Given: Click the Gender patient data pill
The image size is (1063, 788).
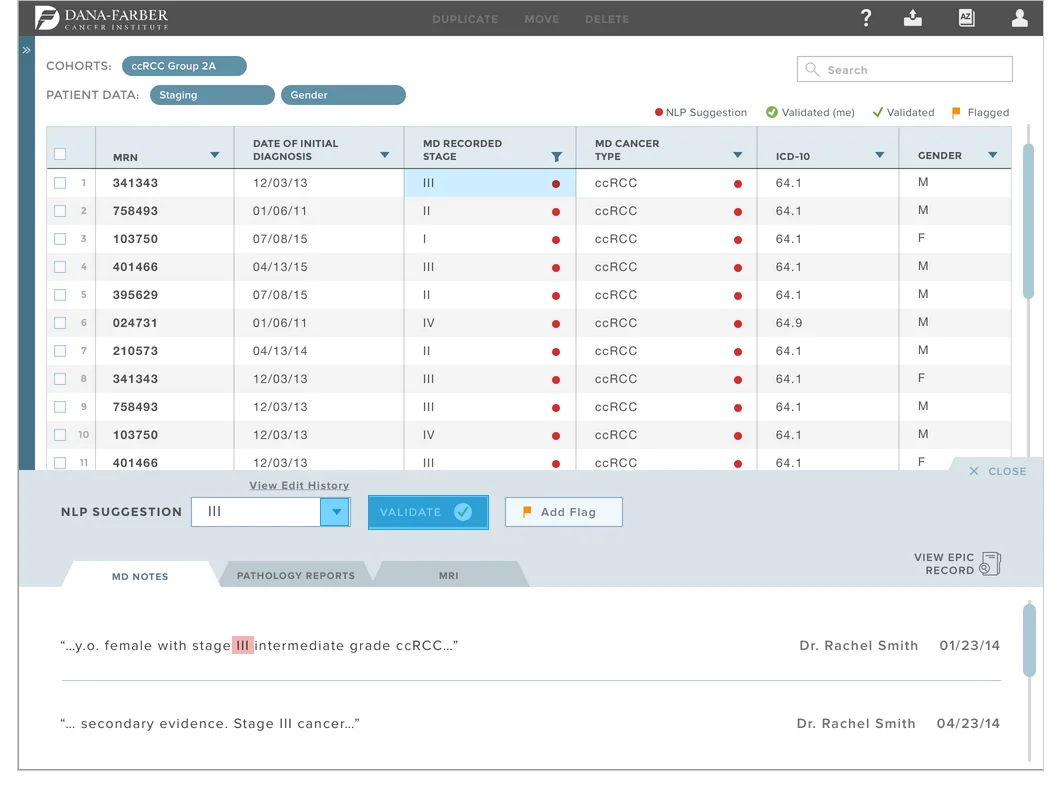Looking at the screenshot, I should click(343, 95).
